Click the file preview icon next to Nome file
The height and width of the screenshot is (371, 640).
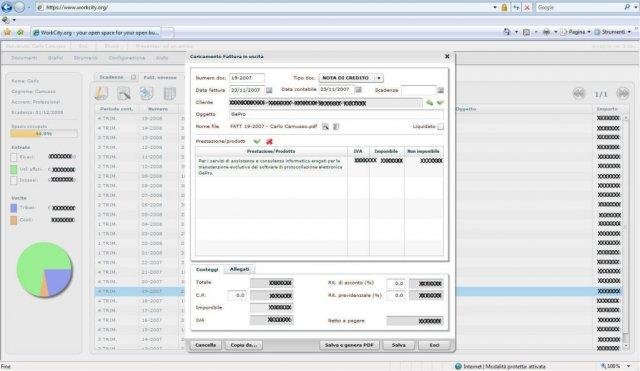coord(325,127)
